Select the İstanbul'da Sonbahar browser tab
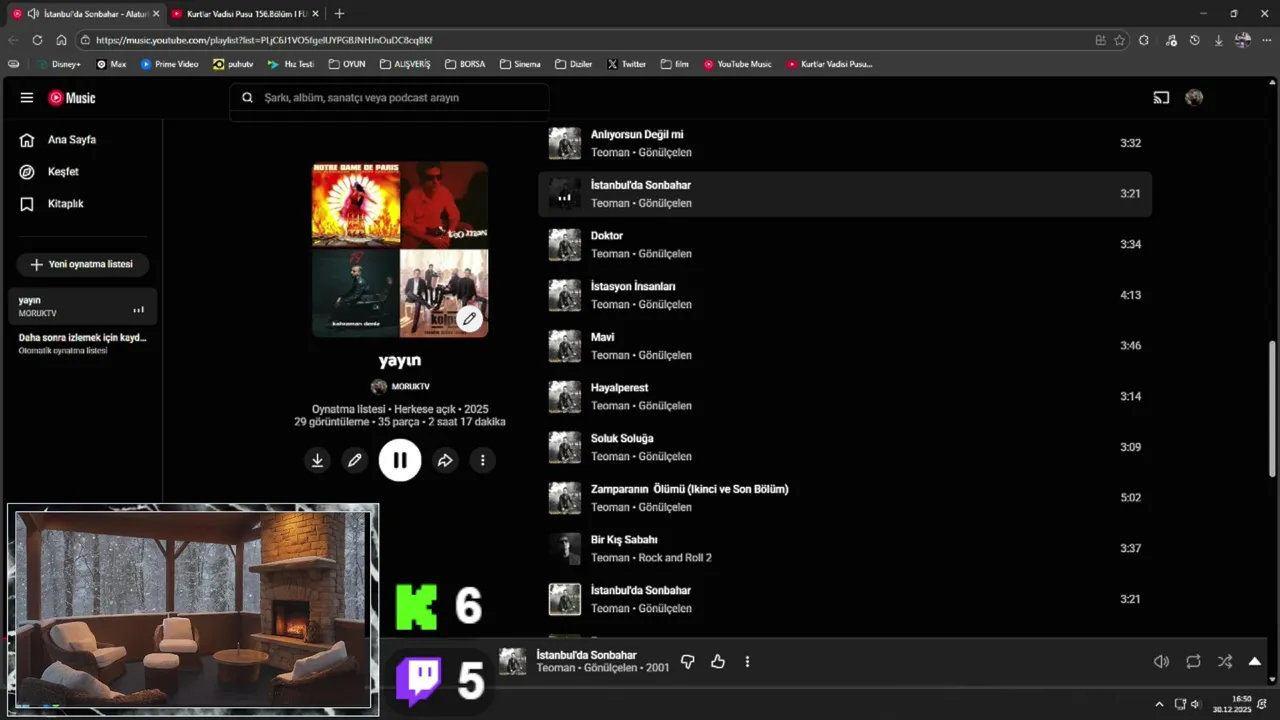Viewport: 1280px width, 720px height. click(x=86, y=14)
